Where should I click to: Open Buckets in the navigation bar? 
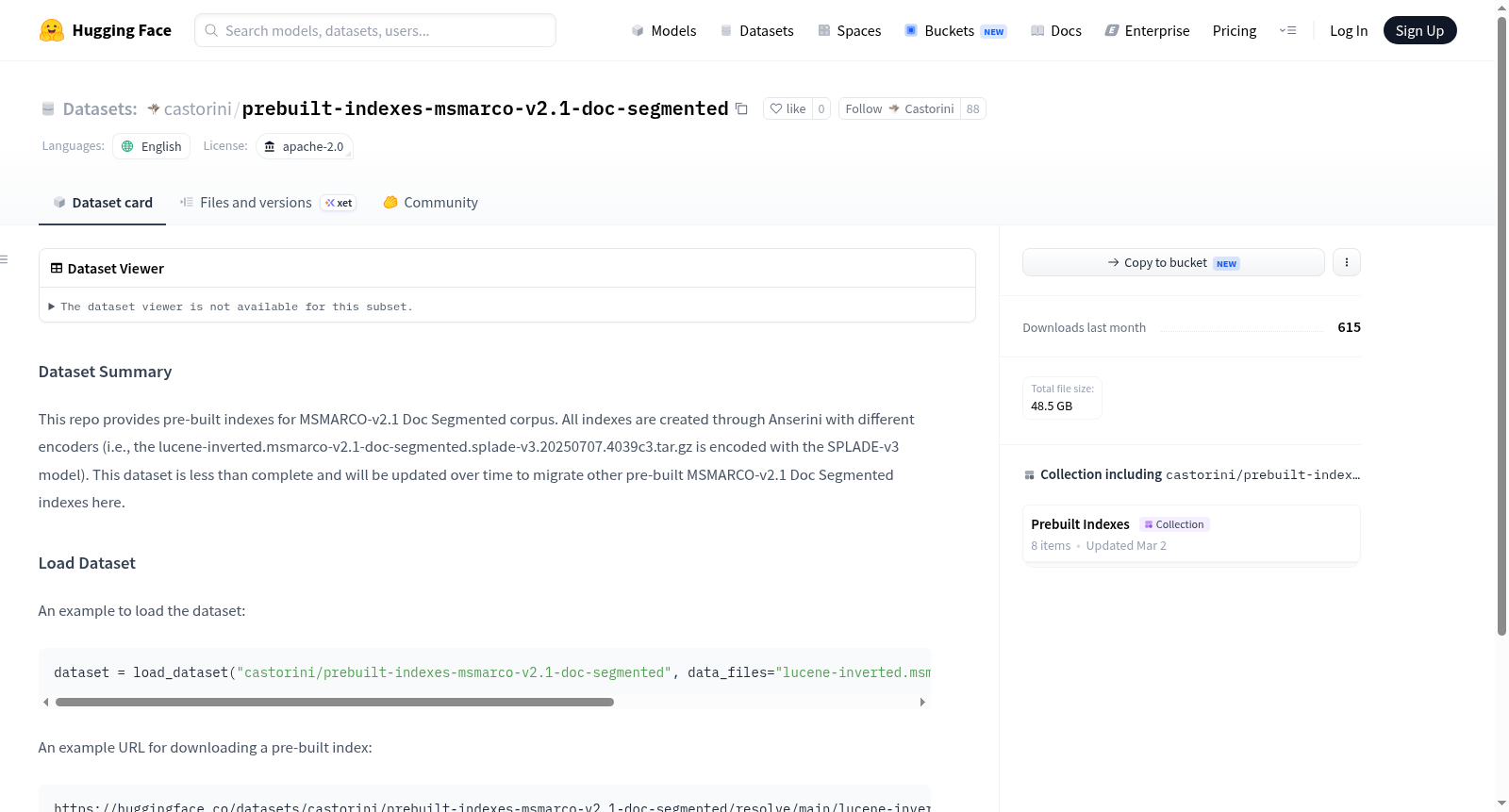coord(955,30)
